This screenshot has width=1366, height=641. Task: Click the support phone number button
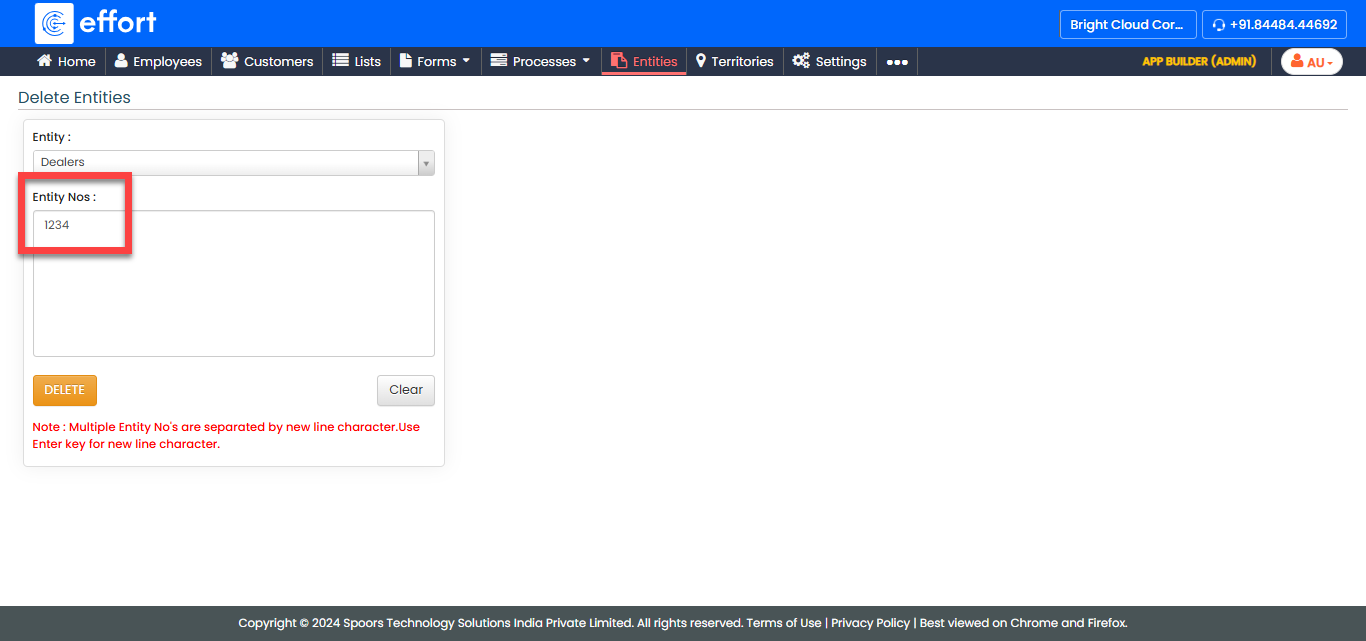pyautogui.click(x=1274, y=25)
